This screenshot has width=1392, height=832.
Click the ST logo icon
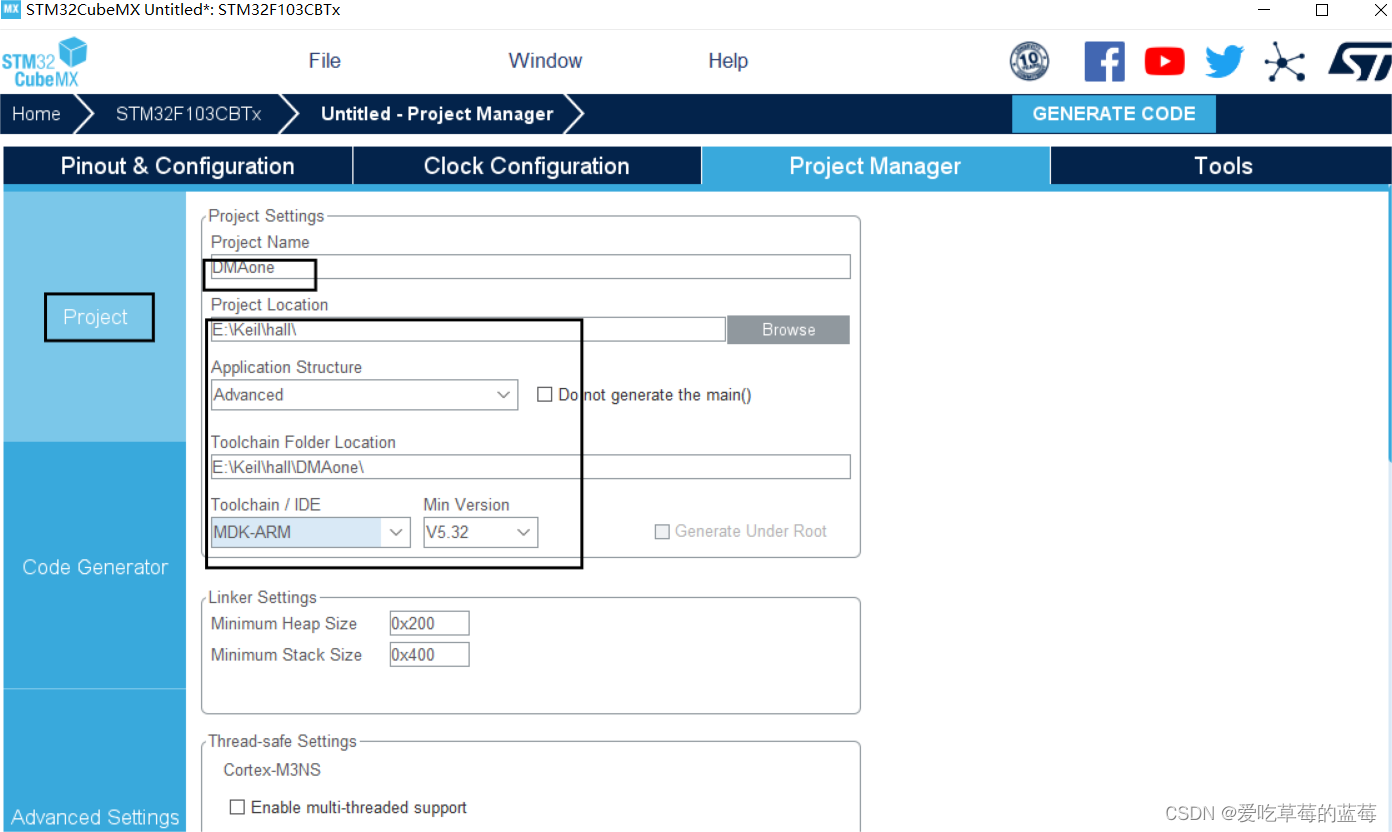pyautogui.click(x=1359, y=61)
